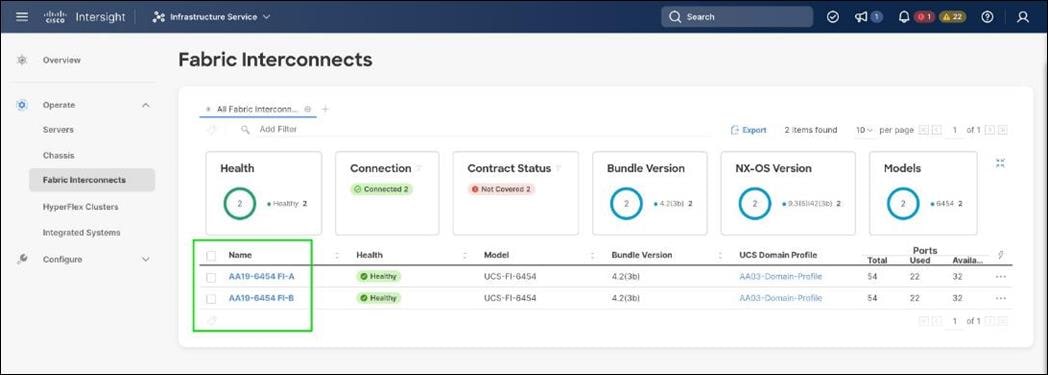1048x375 pixels.
Task: Collapse the summary widgets icon
Action: [1001, 163]
